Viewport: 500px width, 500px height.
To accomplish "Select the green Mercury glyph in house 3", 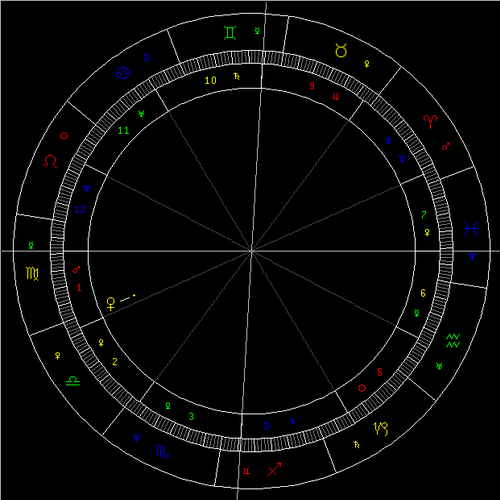I will (168, 406).
